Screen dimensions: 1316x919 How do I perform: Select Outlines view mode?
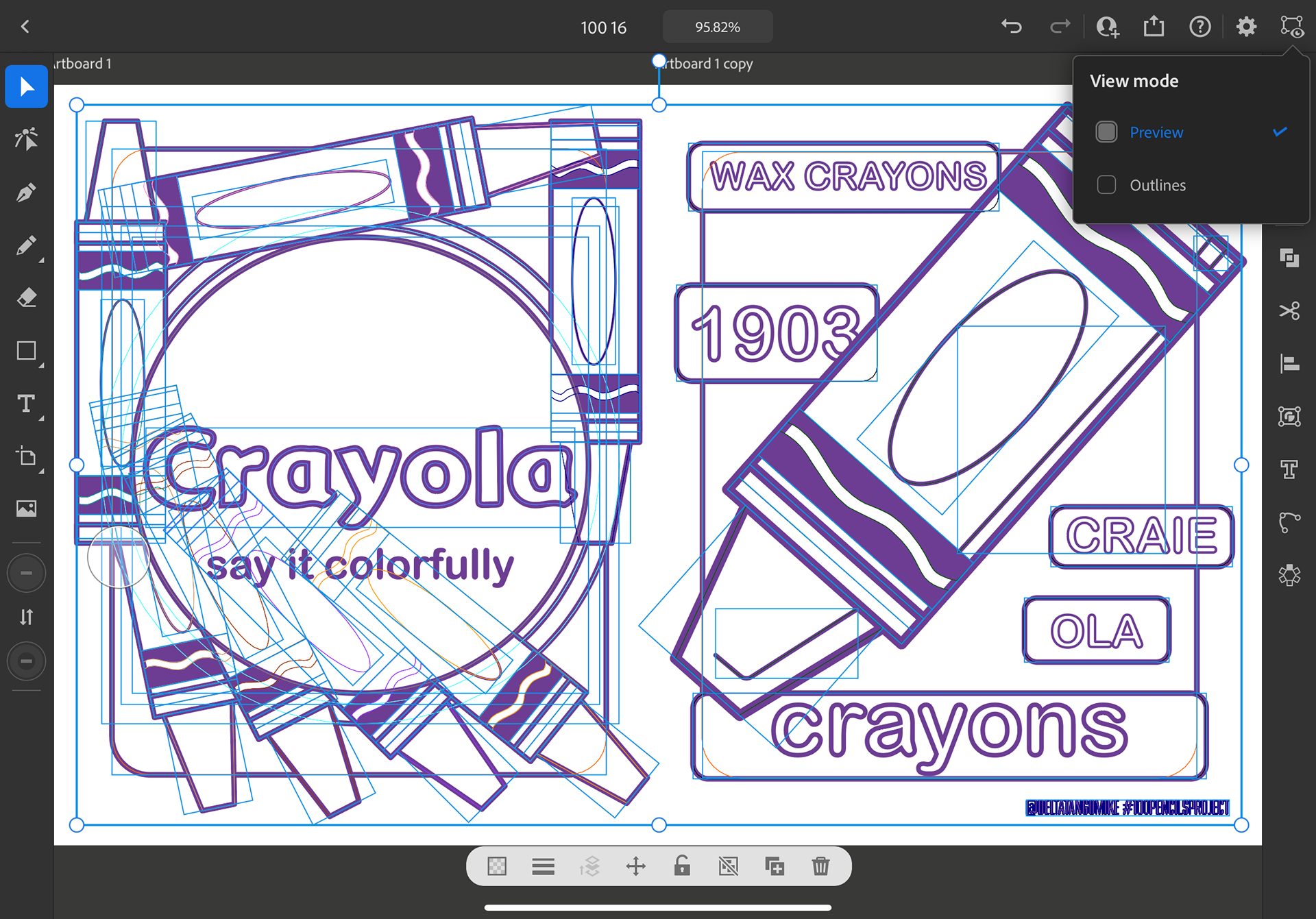[x=1191, y=185]
